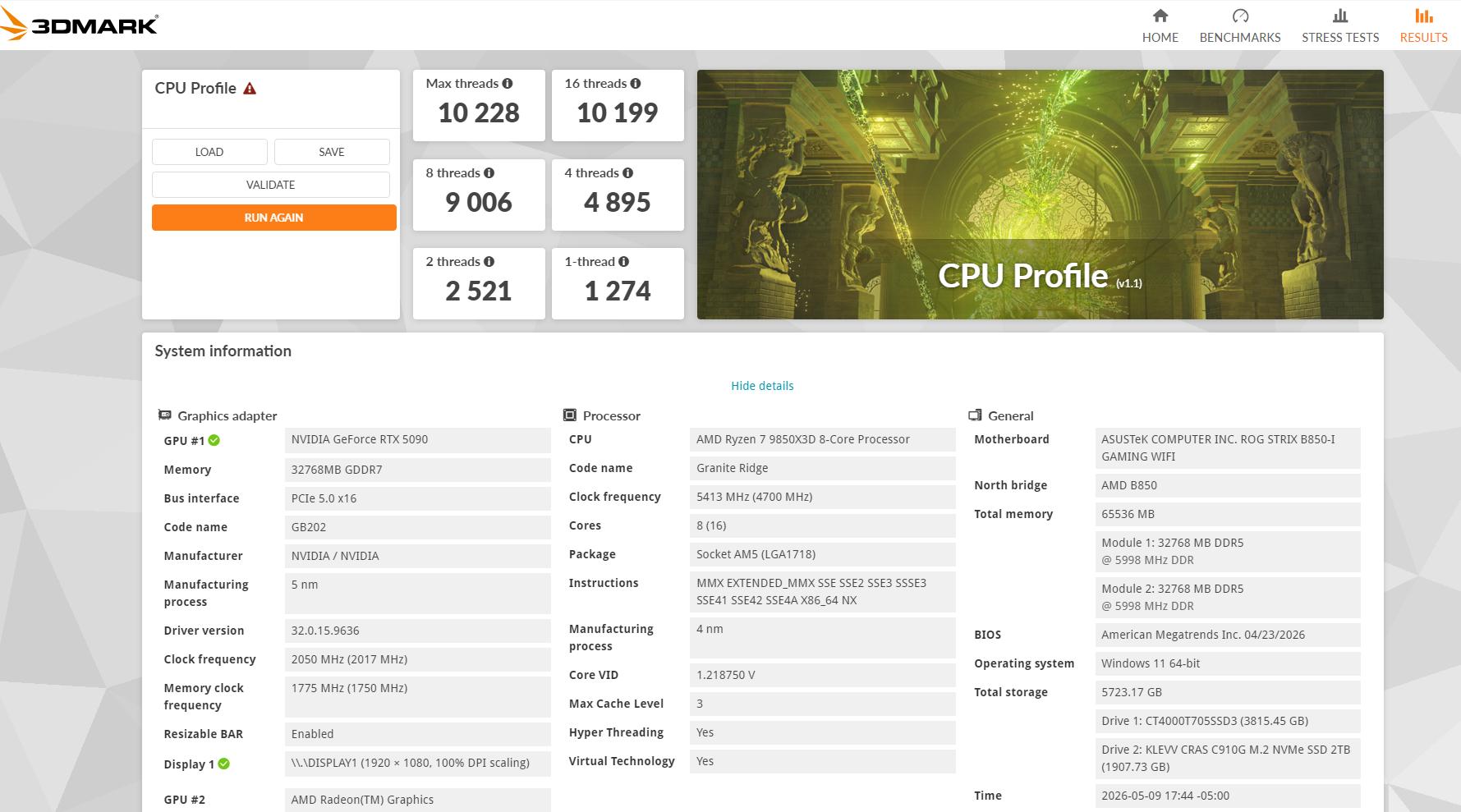Image resolution: width=1461 pixels, height=812 pixels.
Task: Click the info icon beside 16 threads
Action: point(636,84)
